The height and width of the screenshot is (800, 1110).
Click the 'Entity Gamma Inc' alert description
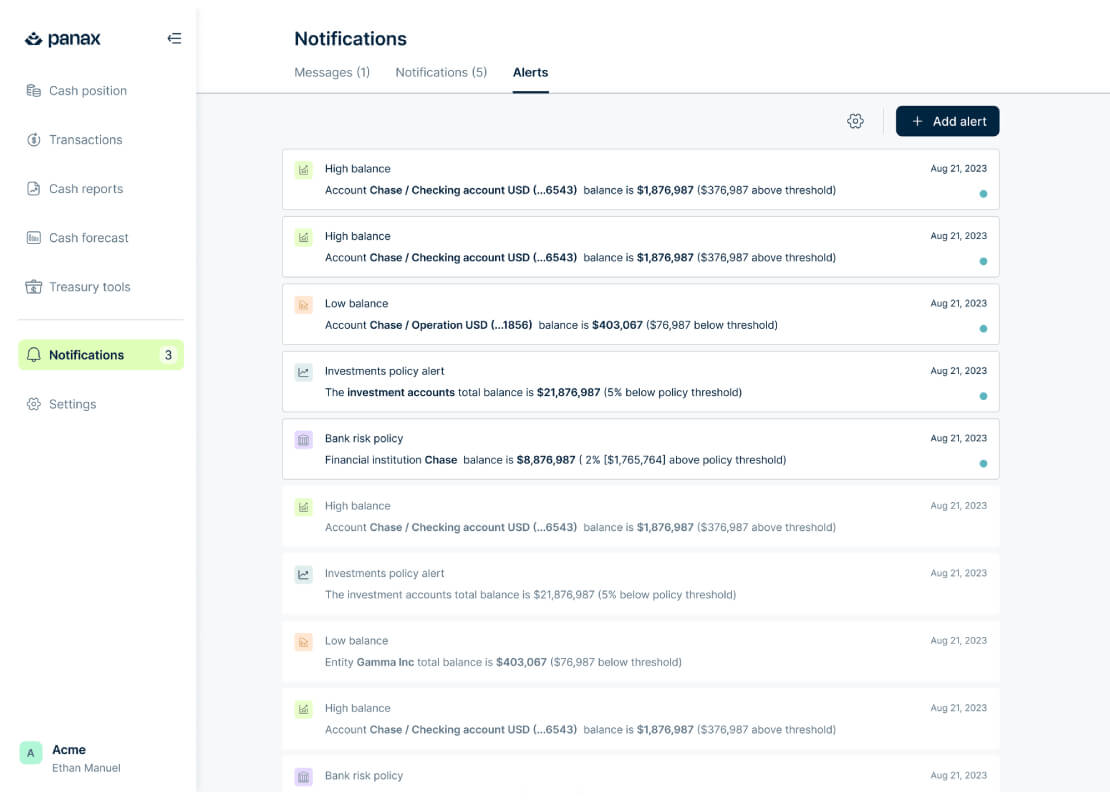503,663
